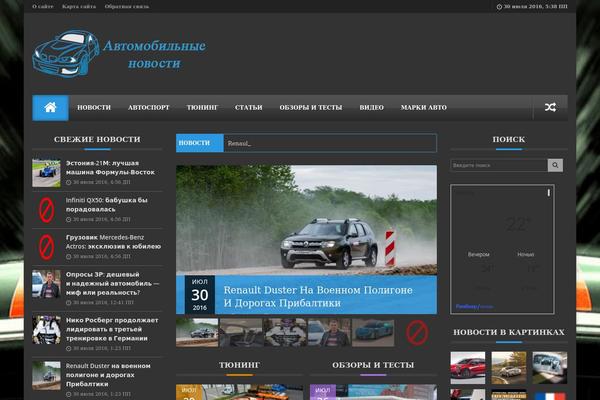The image size is (600, 400).
Task: Click the shuffle random article icon
Action: click(x=550, y=108)
